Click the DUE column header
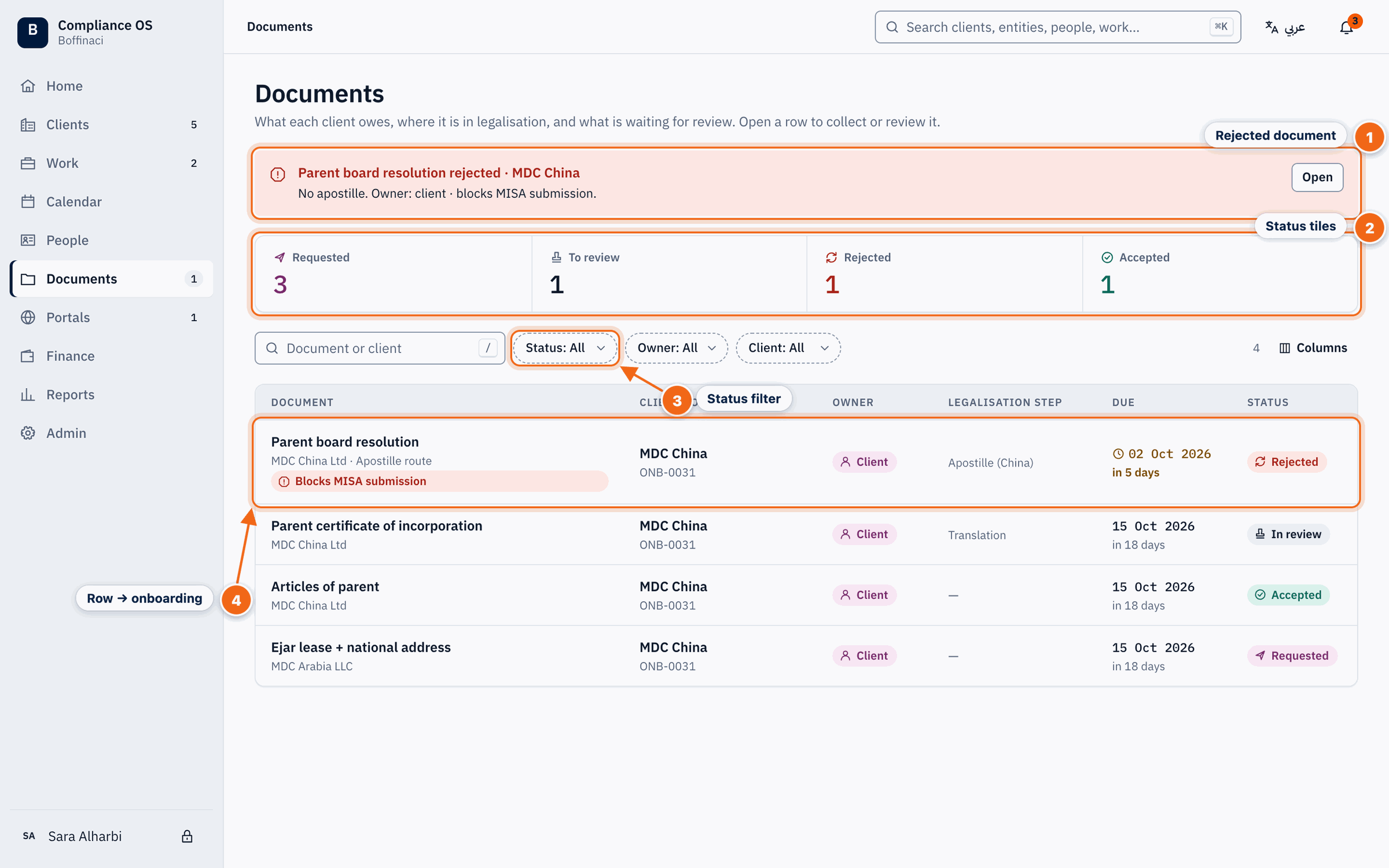The height and width of the screenshot is (868, 1389). [x=1123, y=402]
